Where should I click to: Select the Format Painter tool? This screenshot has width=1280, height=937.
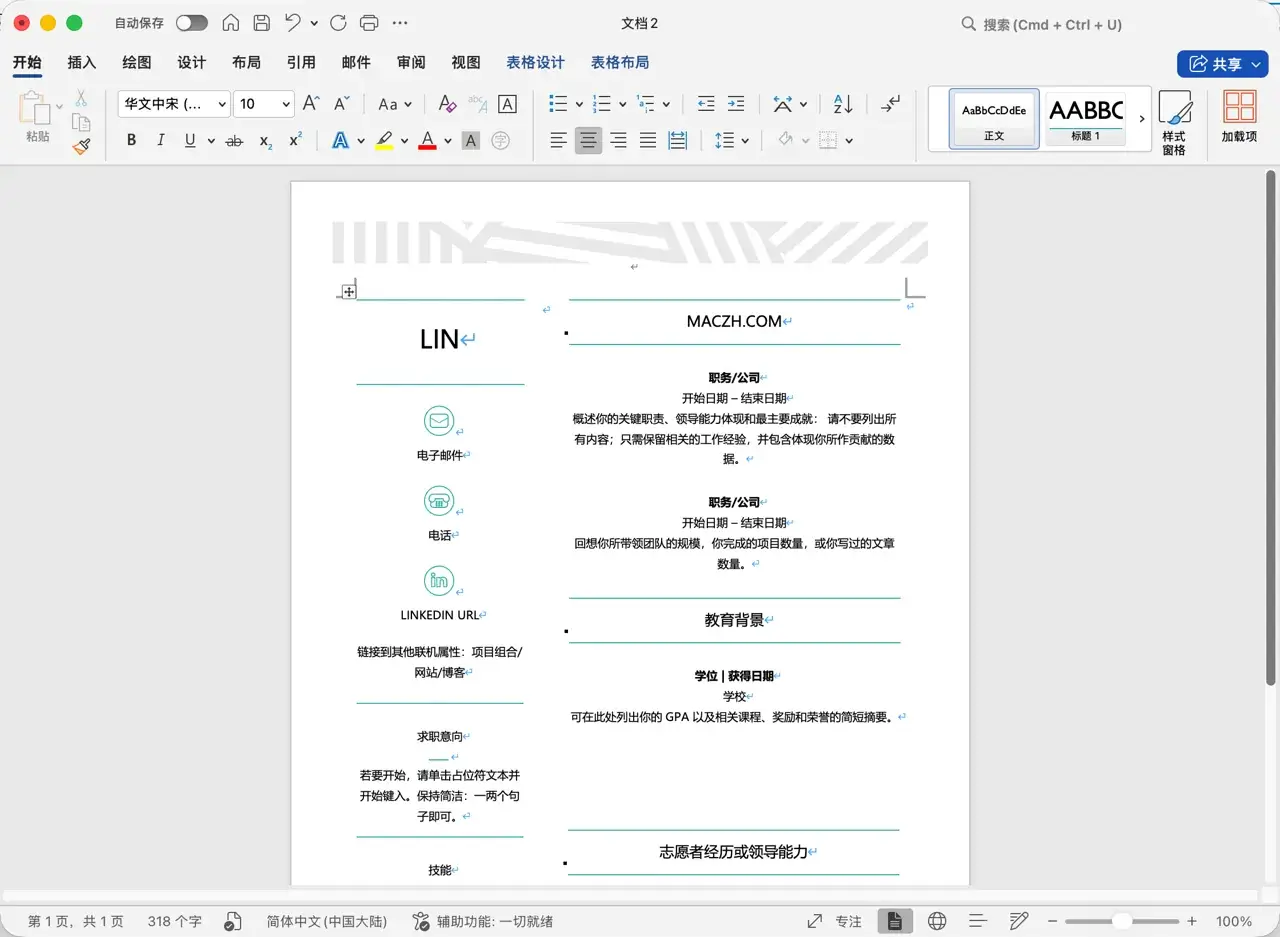[82, 145]
